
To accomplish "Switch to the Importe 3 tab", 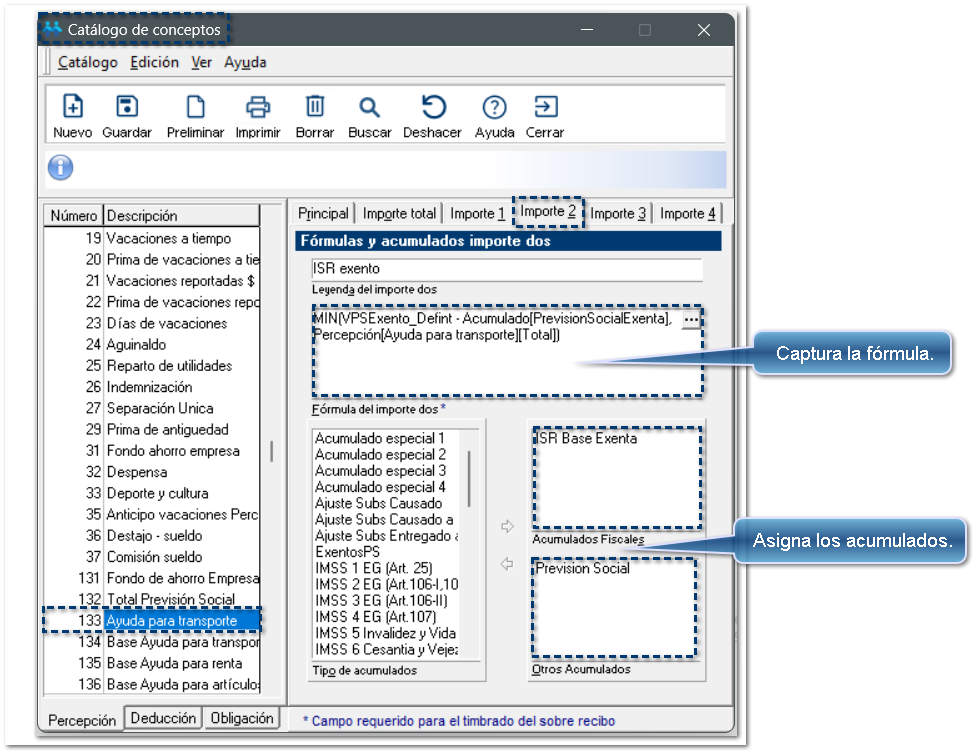I will 618,213.
